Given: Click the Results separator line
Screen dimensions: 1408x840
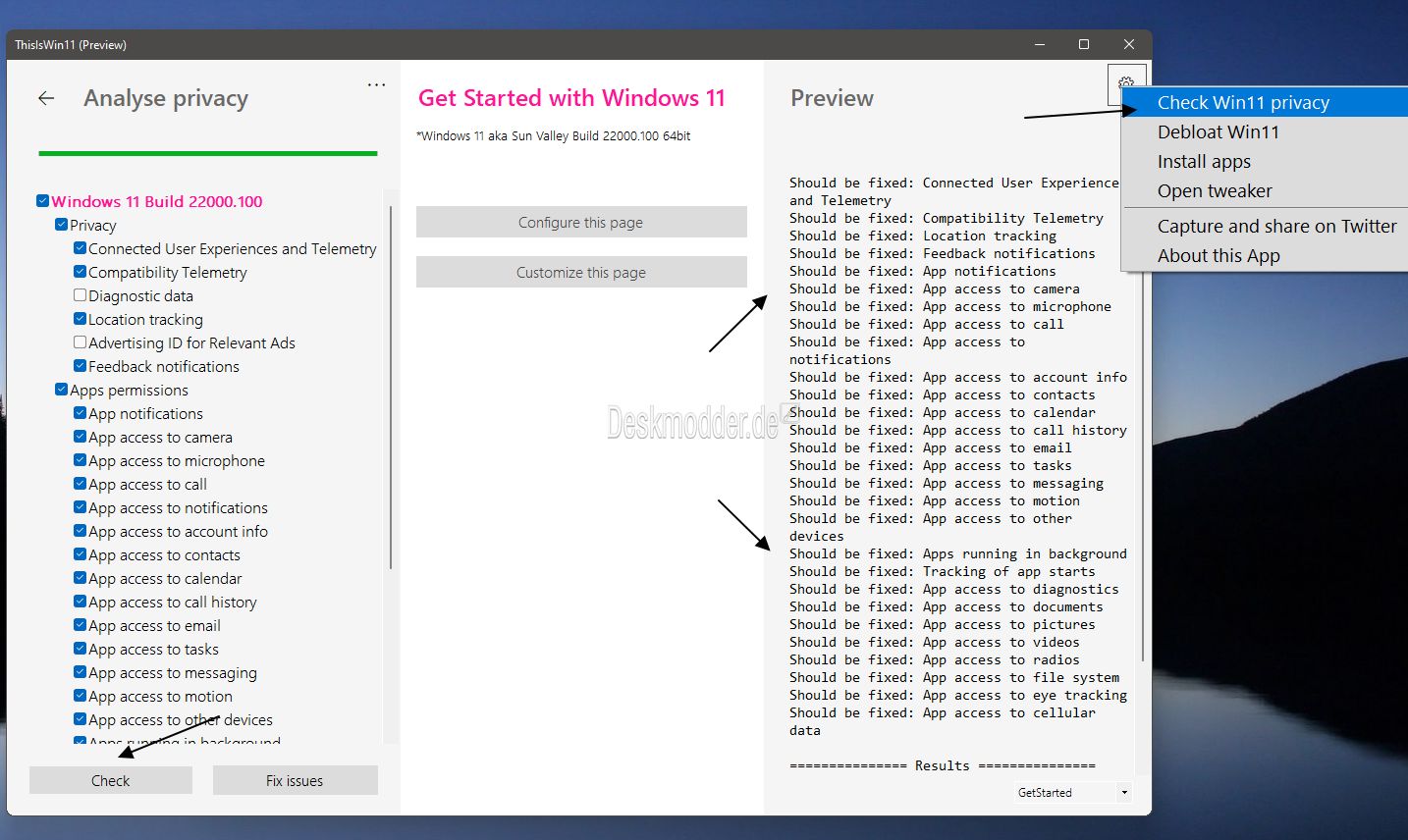Looking at the screenshot, I should tap(943, 765).
